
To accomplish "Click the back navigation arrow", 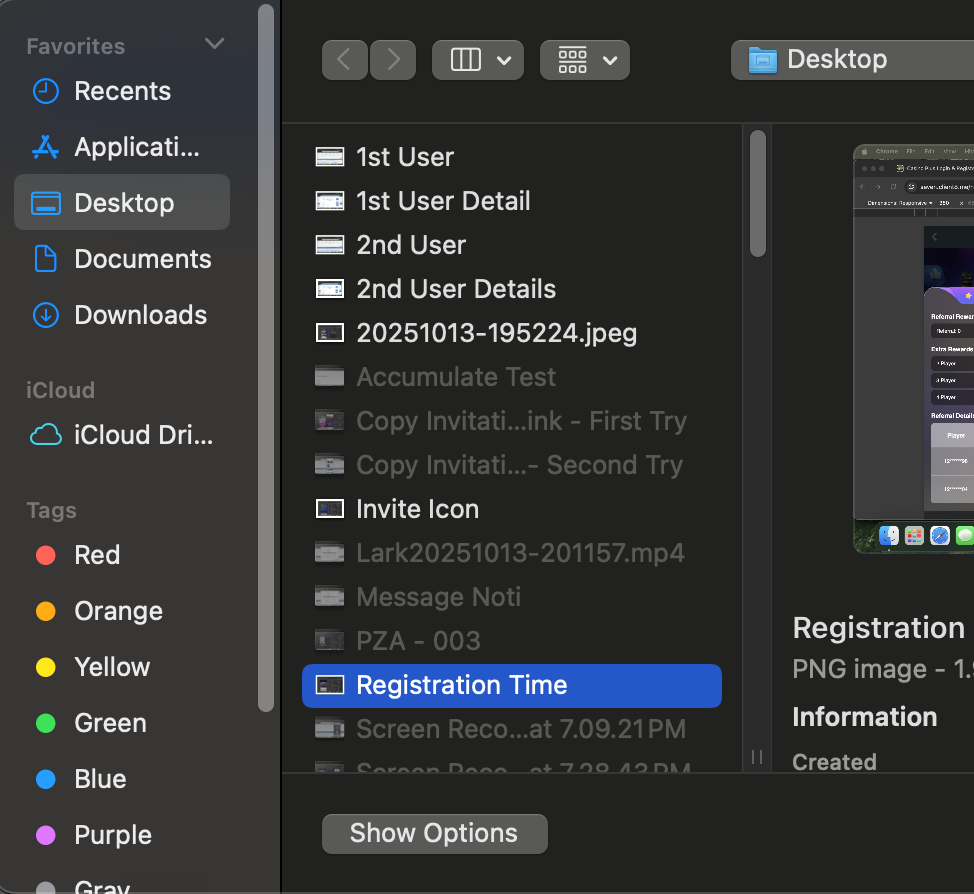I will [x=345, y=60].
